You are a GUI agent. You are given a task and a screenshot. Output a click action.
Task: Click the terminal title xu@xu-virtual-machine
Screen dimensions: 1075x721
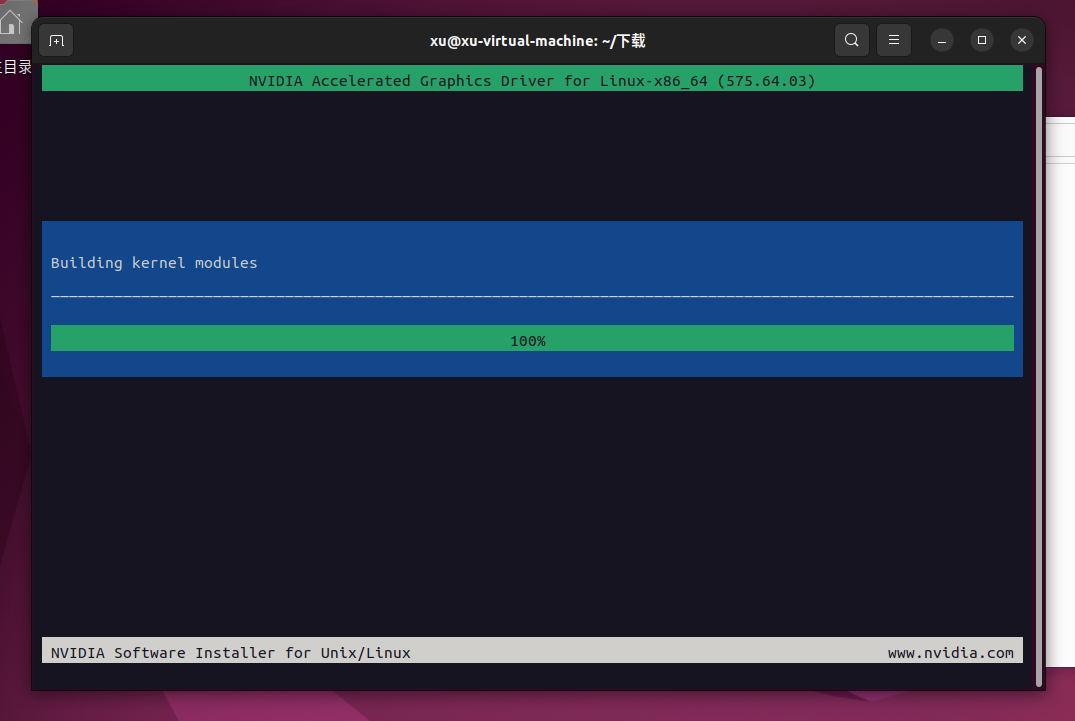point(538,41)
